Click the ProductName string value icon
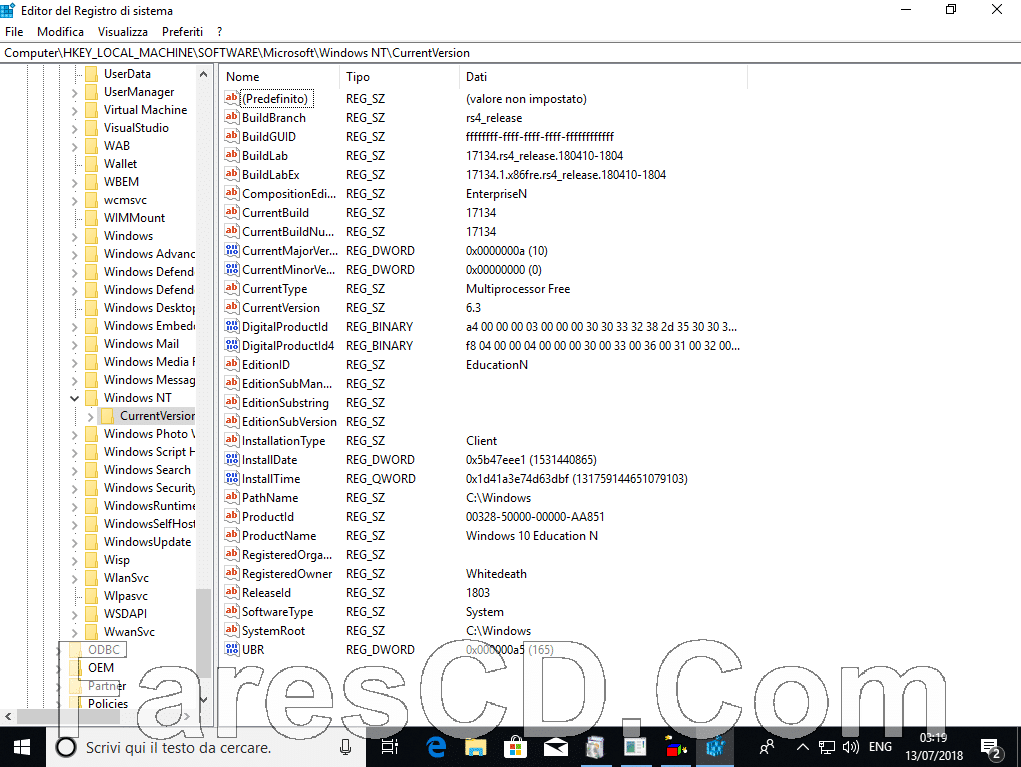The width and height of the screenshot is (1021, 767). point(232,535)
